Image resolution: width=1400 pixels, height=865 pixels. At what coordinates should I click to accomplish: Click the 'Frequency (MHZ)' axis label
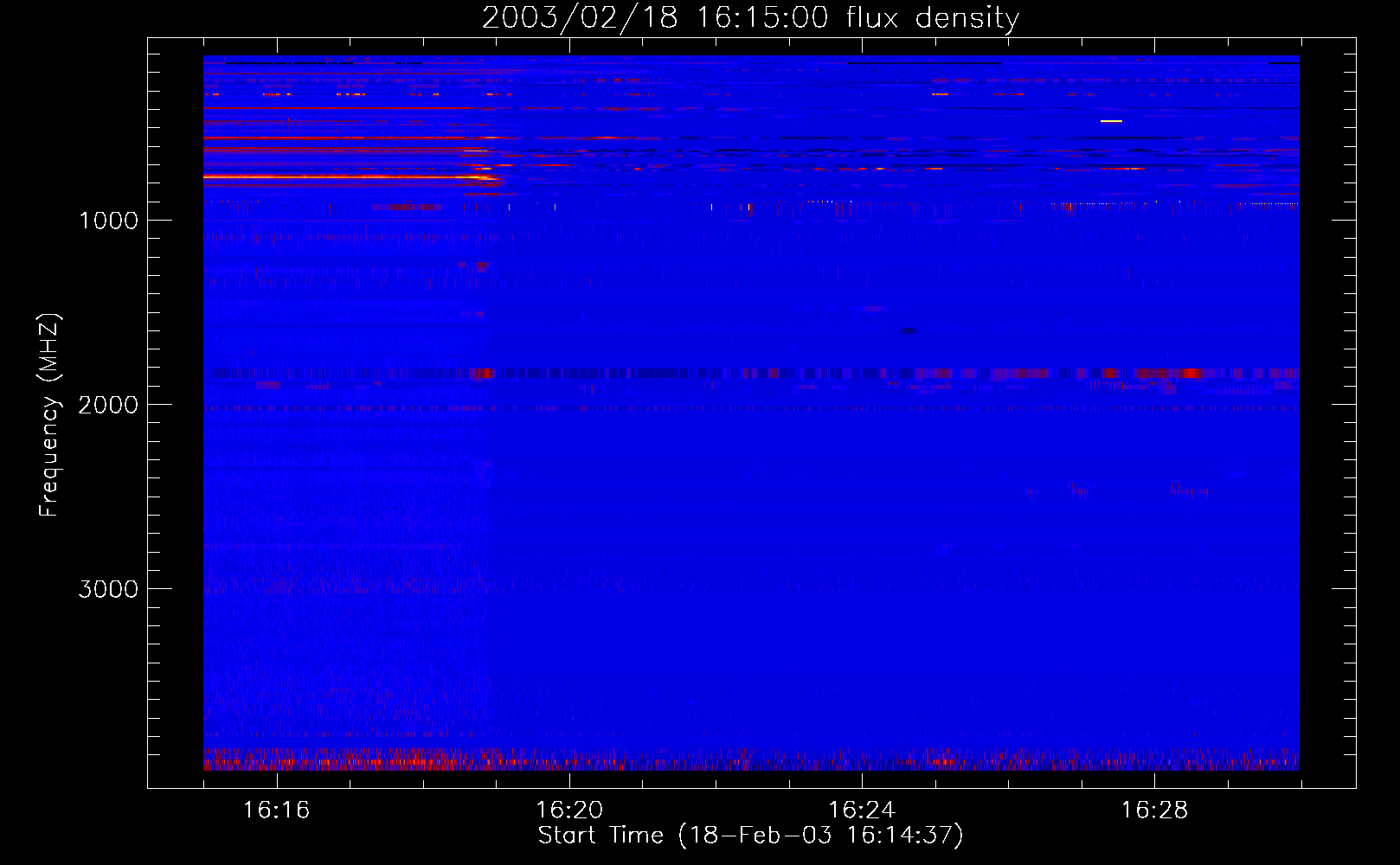click(49, 415)
